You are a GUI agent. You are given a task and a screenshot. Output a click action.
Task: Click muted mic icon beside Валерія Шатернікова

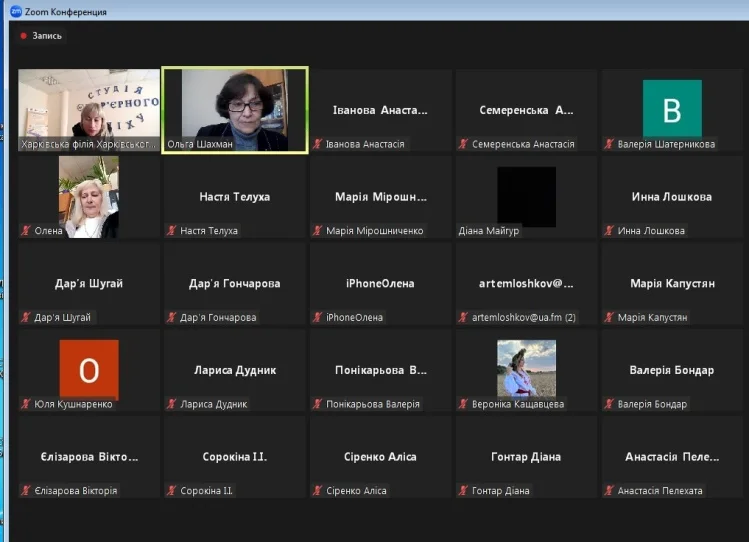[609, 144]
